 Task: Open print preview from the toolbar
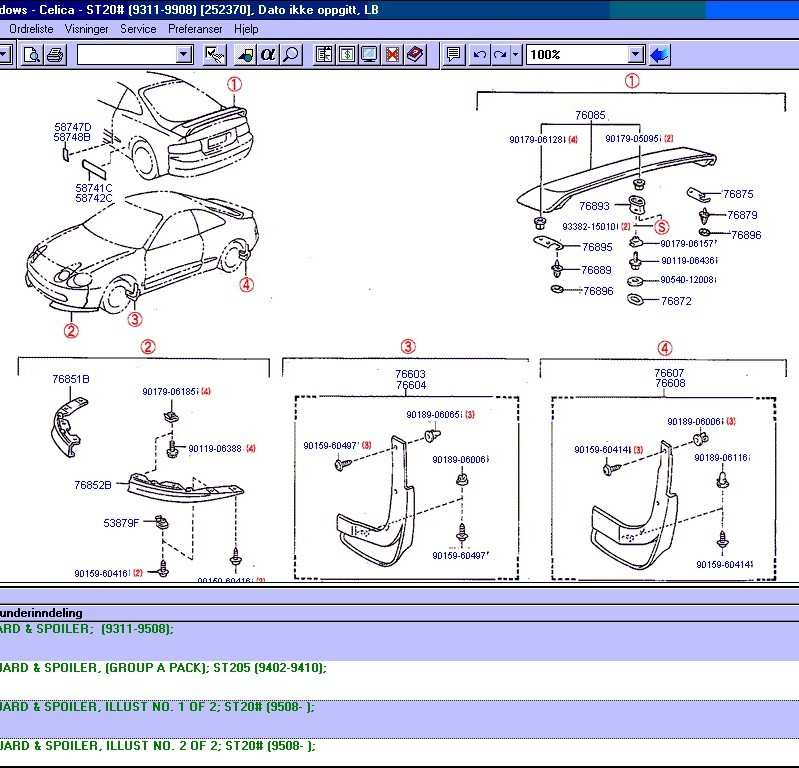click(32, 55)
